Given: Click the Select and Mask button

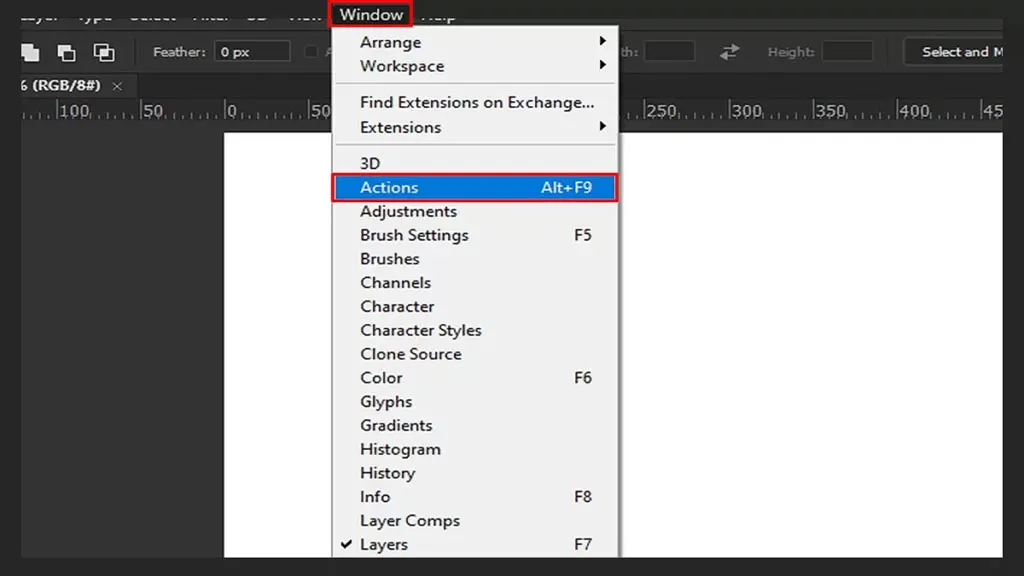Looking at the screenshot, I should [954, 52].
